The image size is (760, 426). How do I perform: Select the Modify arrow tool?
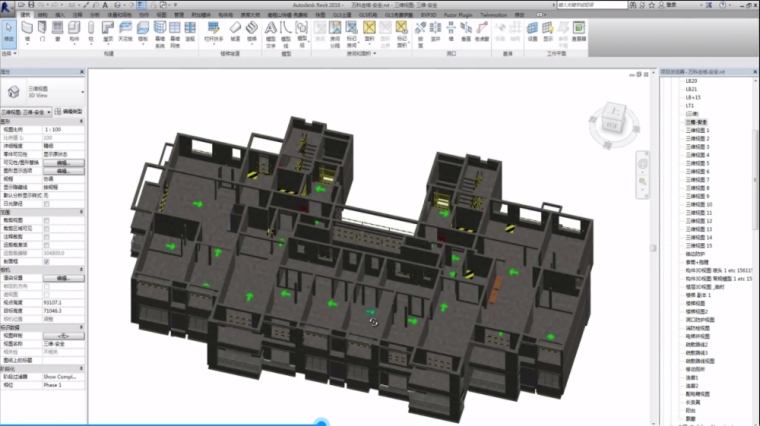pos(10,36)
